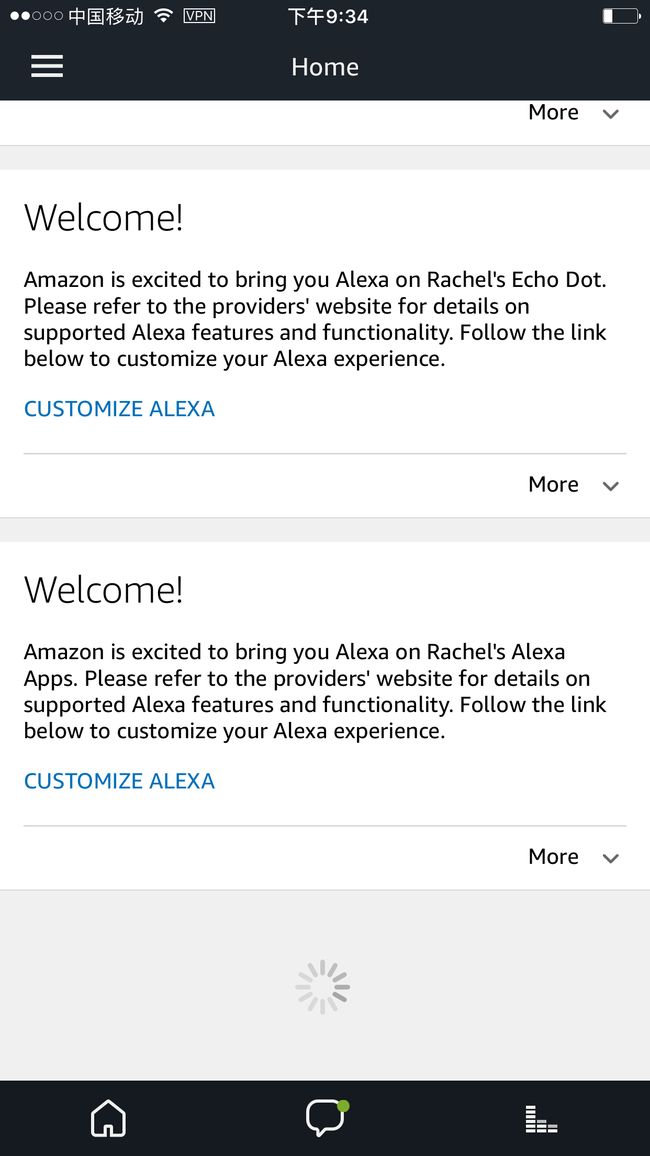This screenshot has width=650, height=1156.
Task: Open the hamburger navigation menu
Action: [46, 66]
